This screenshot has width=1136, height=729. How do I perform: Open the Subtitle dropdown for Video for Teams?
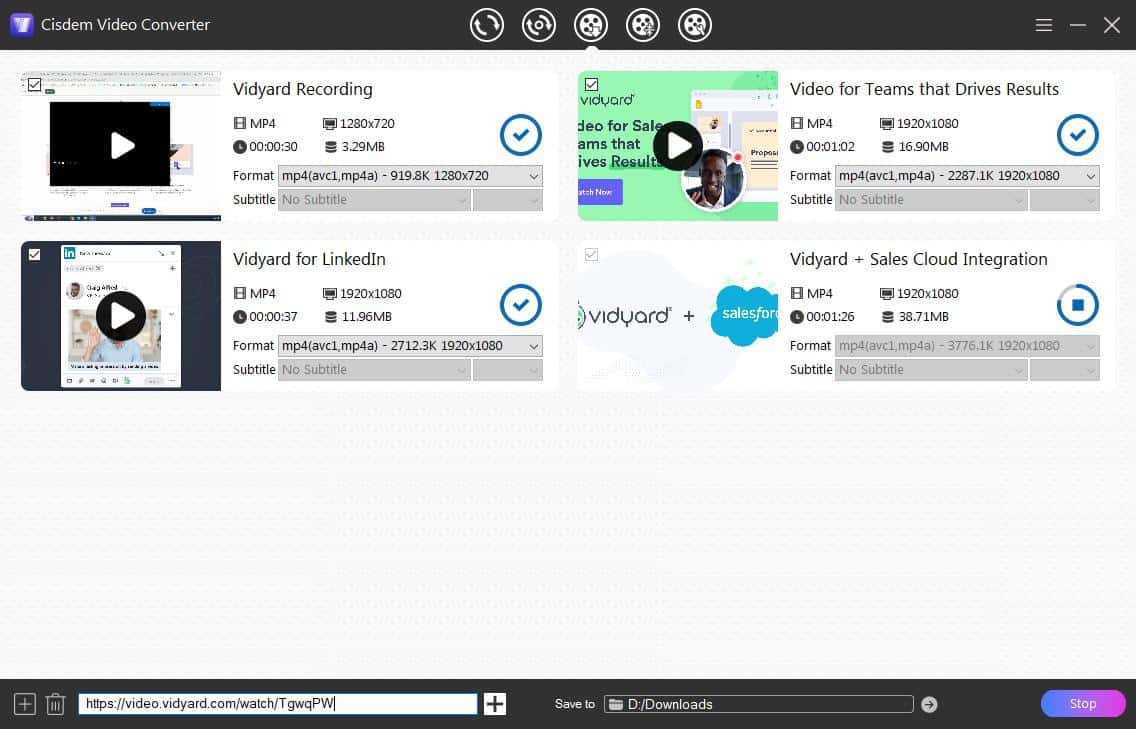[x=931, y=200]
